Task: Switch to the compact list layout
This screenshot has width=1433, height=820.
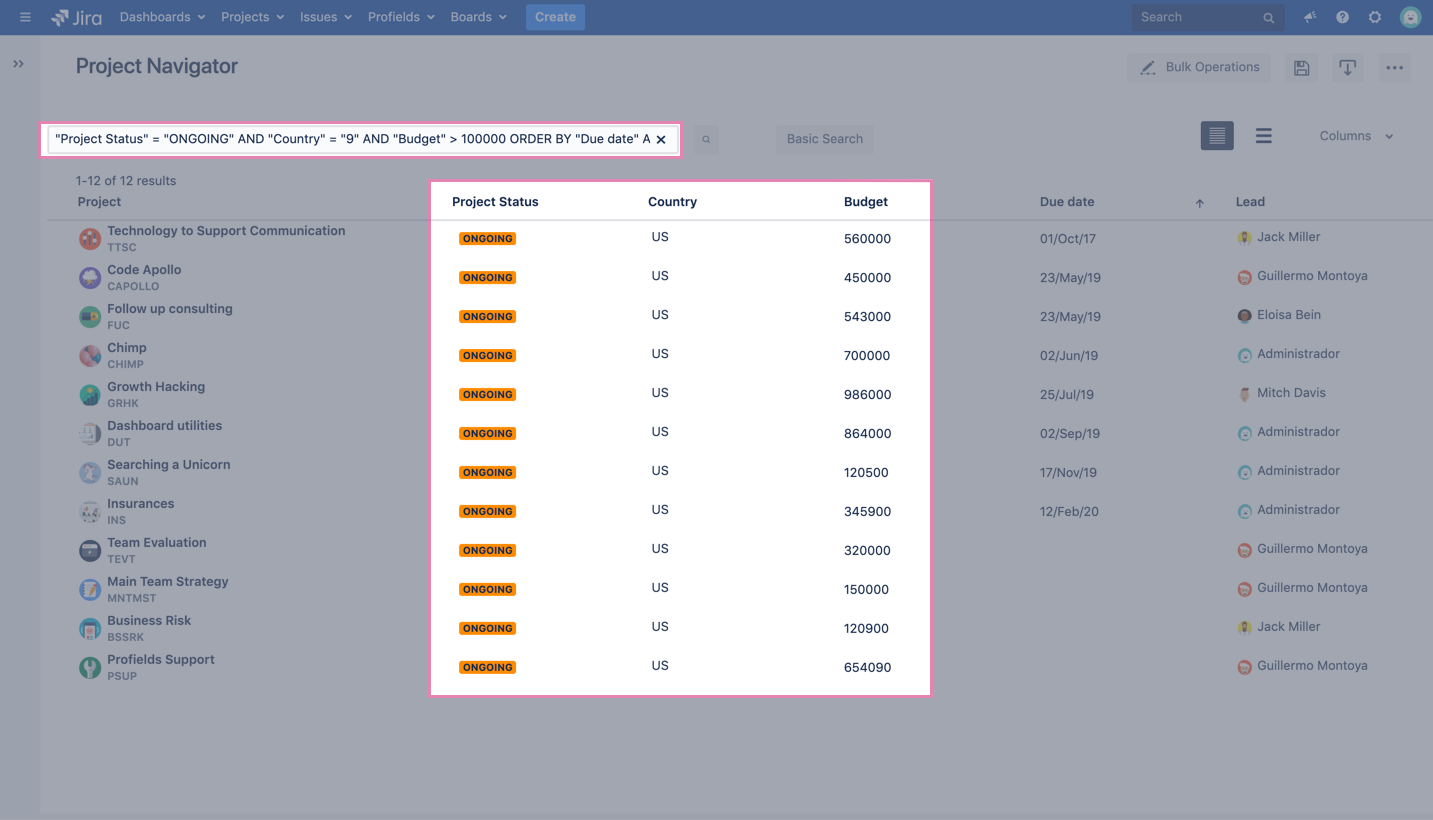Action: 1263,135
